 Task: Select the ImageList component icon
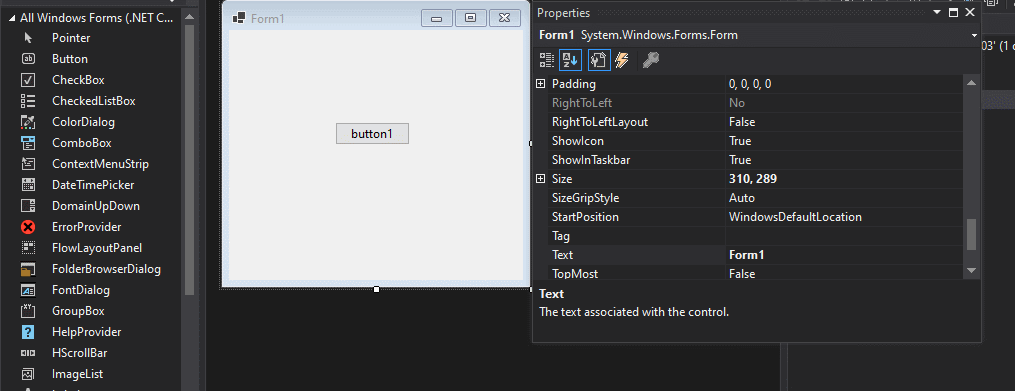pos(28,374)
